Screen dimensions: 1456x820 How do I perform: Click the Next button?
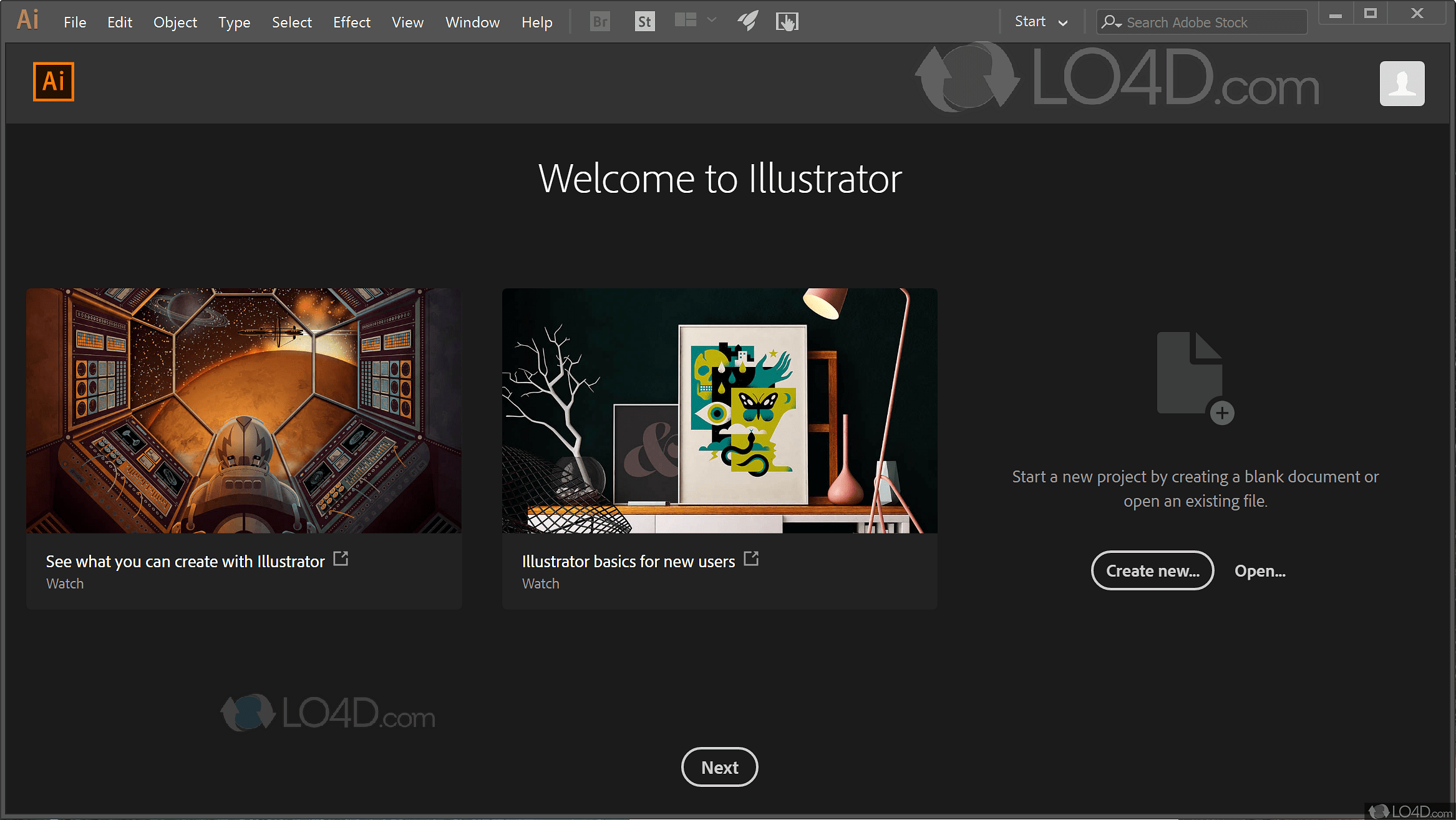(x=719, y=767)
